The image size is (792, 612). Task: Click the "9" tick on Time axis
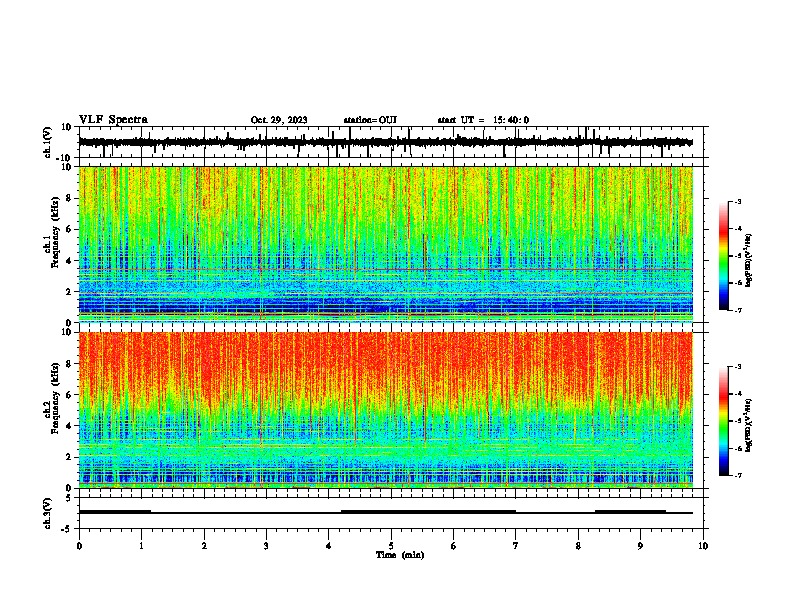click(640, 546)
